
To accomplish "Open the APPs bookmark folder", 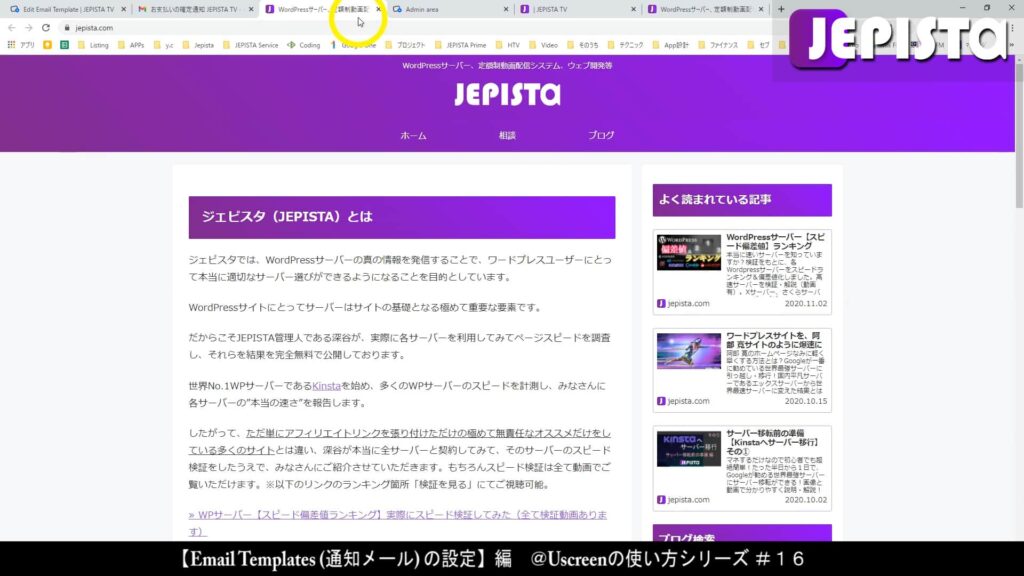I will pyautogui.click(x=131, y=45).
